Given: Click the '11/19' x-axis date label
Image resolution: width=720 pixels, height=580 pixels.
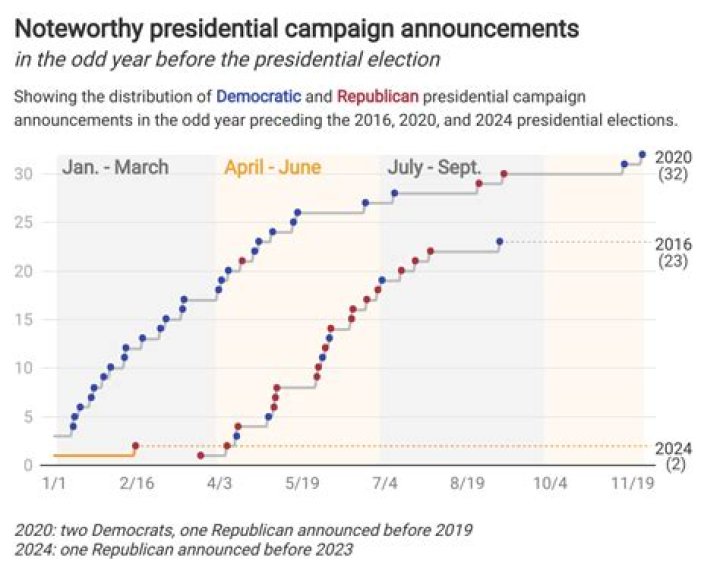Looking at the screenshot, I should click(629, 482).
